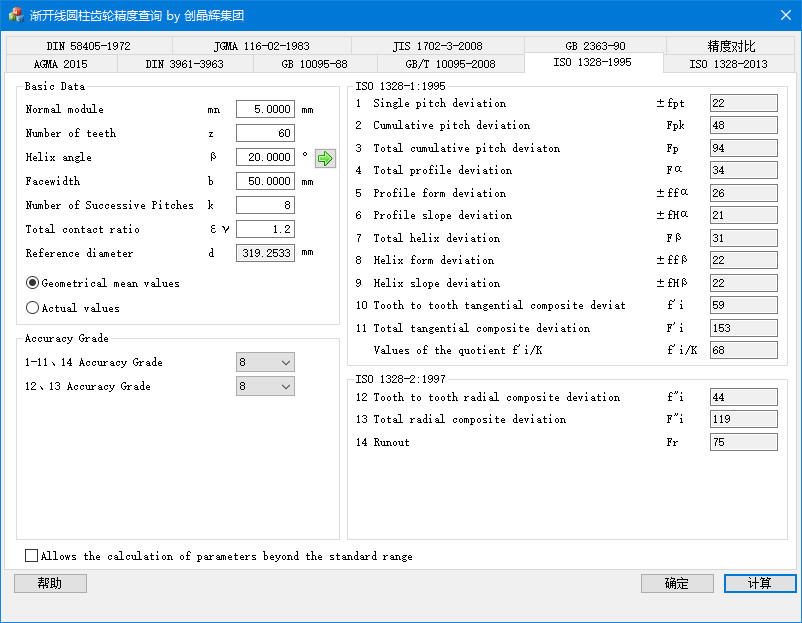Click the Number of teeth input field

click(x=265, y=133)
